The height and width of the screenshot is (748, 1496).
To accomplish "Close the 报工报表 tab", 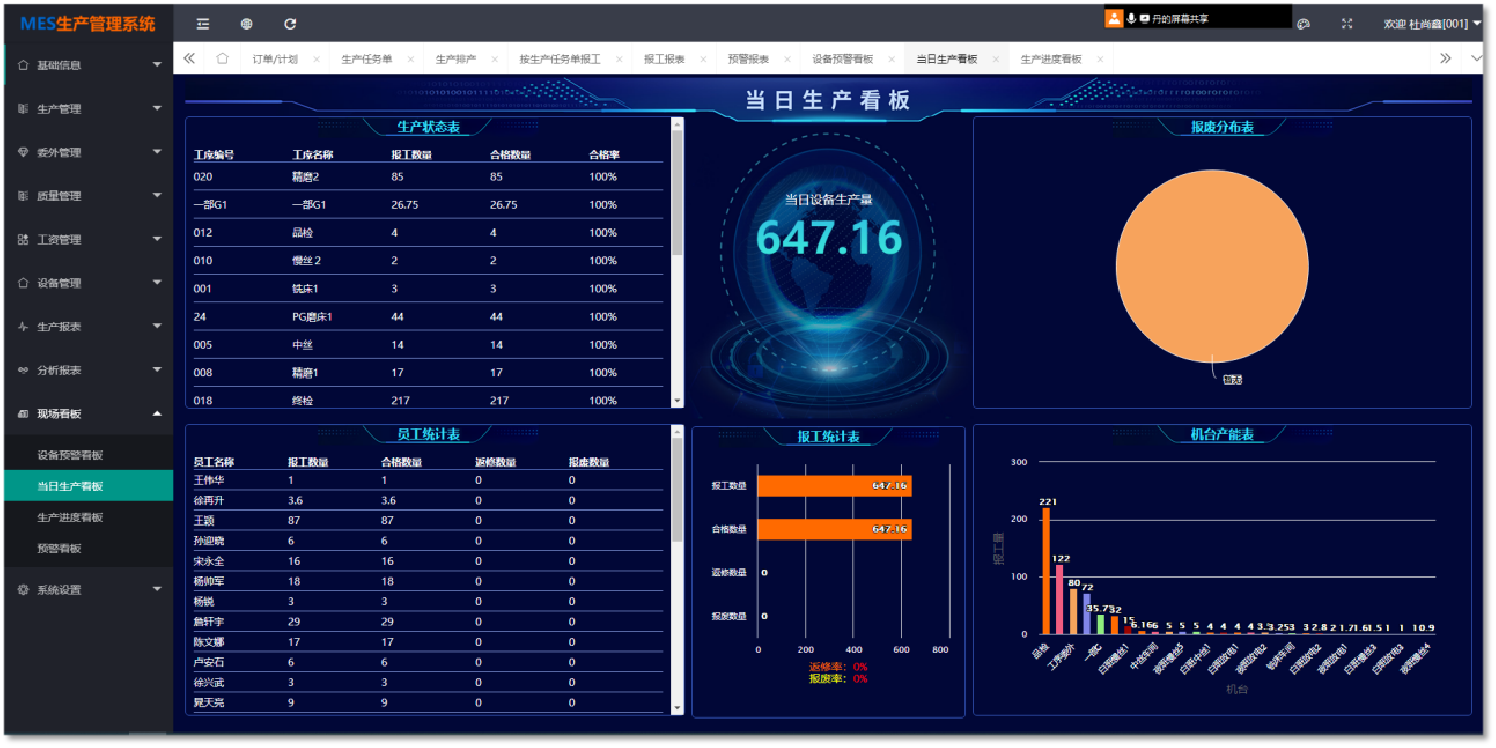I will tap(705, 58).
